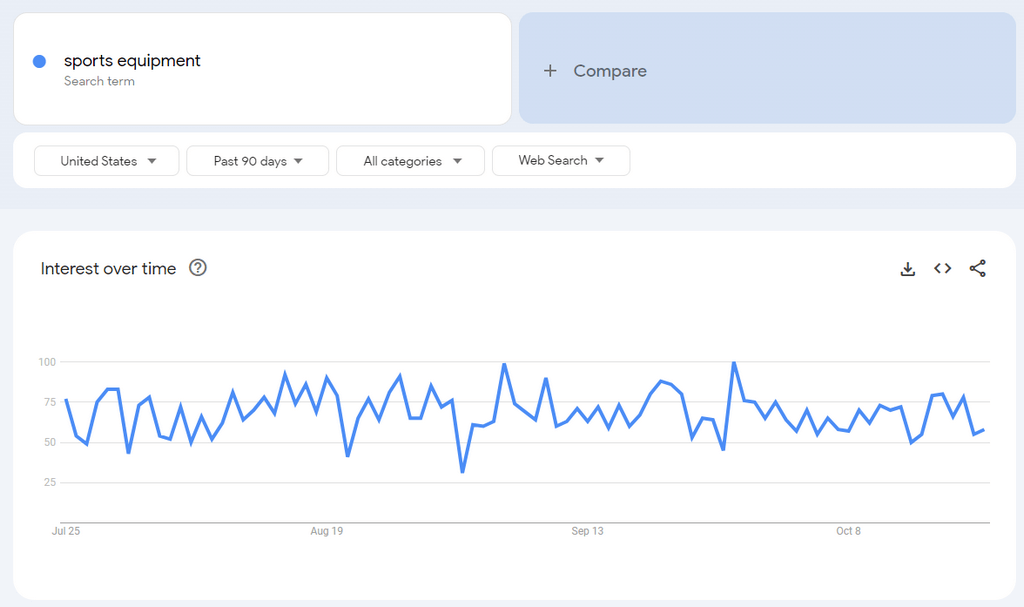Click the 50 y-axis label

click(50, 442)
